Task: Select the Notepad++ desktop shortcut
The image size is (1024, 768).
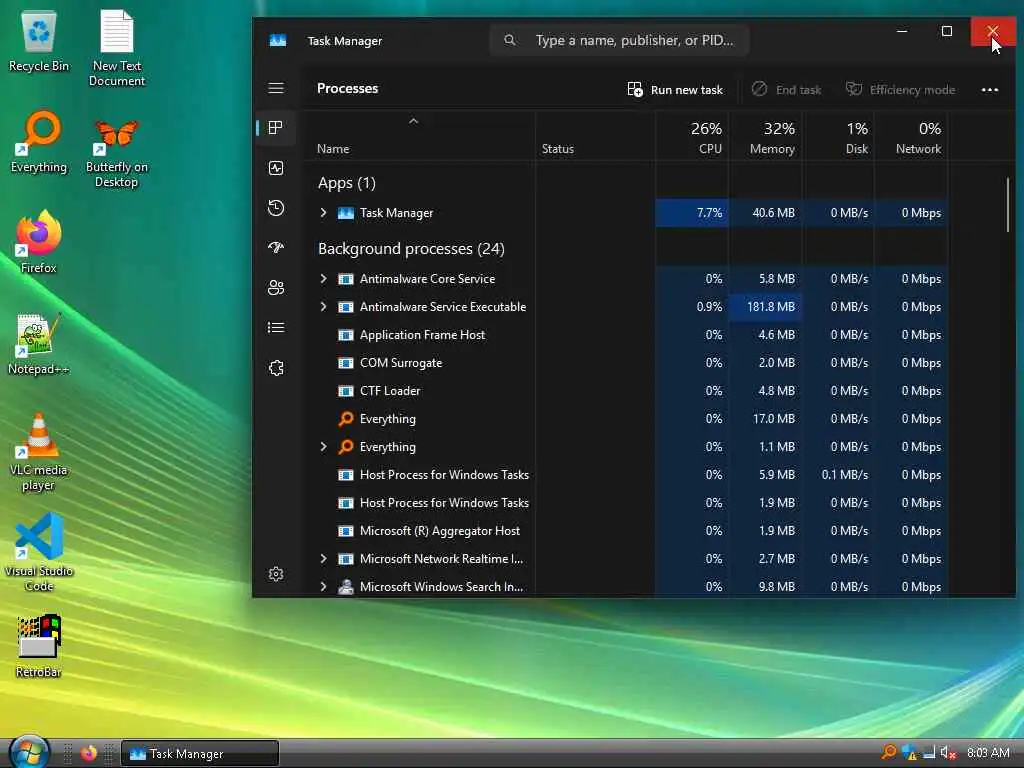Action: pyautogui.click(x=39, y=344)
